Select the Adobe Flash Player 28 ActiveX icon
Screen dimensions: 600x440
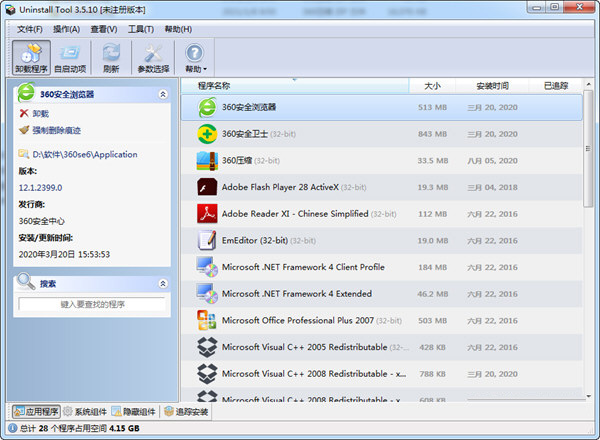pyautogui.click(x=207, y=186)
